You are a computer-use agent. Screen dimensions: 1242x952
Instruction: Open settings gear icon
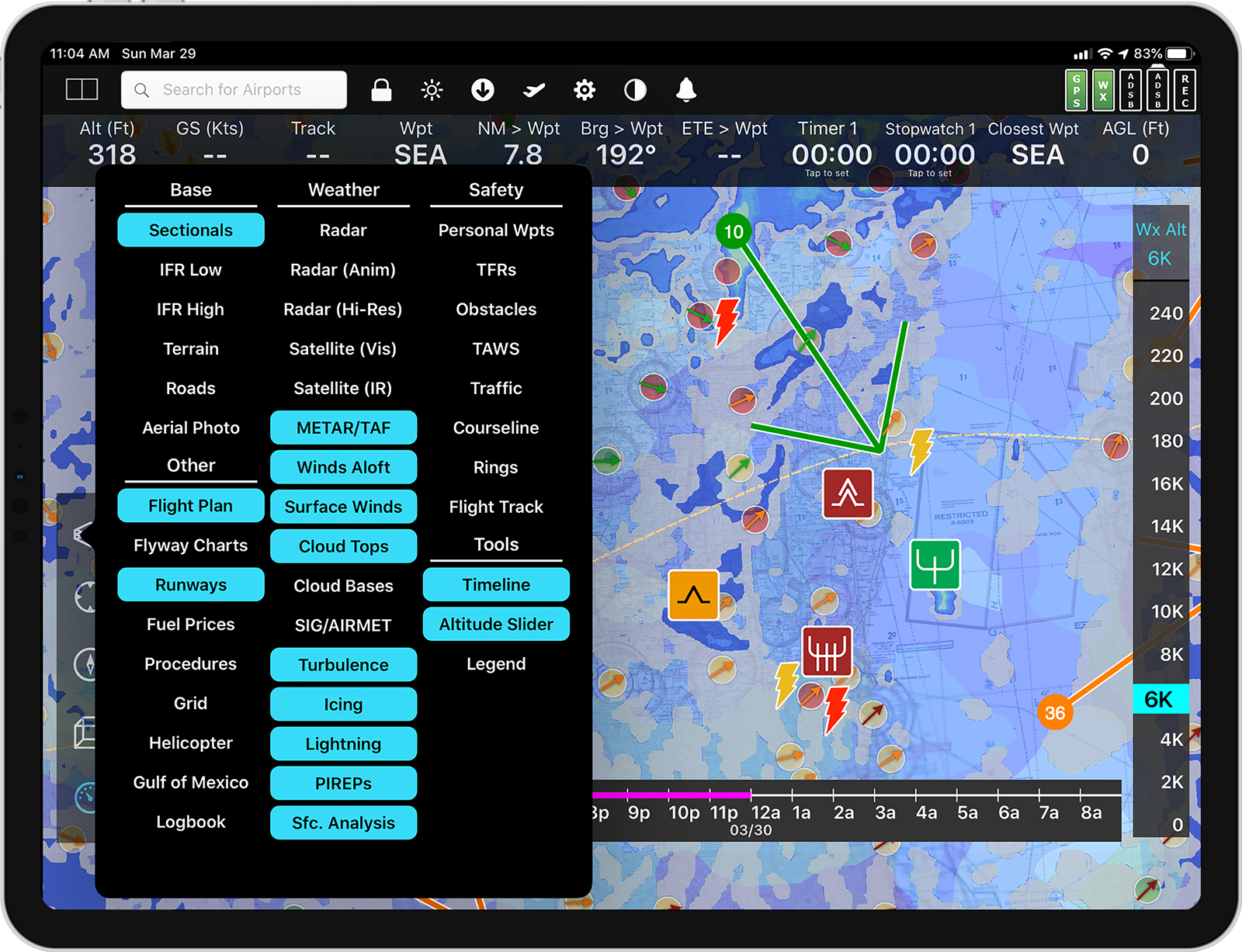[x=585, y=90]
